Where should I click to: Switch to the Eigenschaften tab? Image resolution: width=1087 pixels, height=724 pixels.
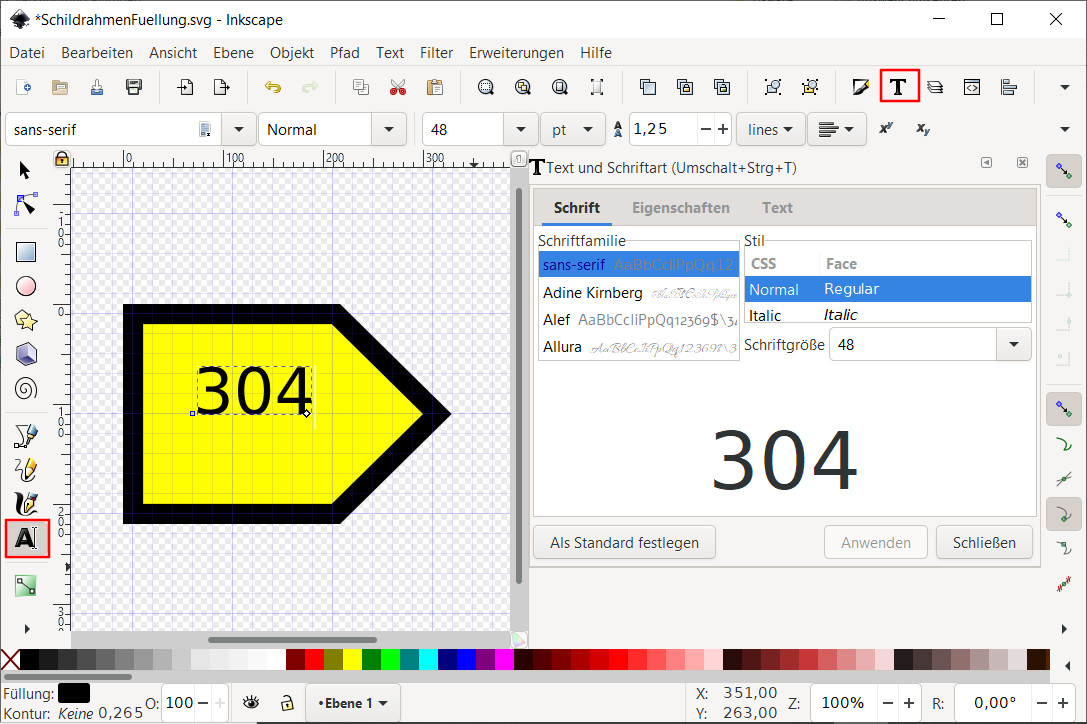(x=680, y=208)
